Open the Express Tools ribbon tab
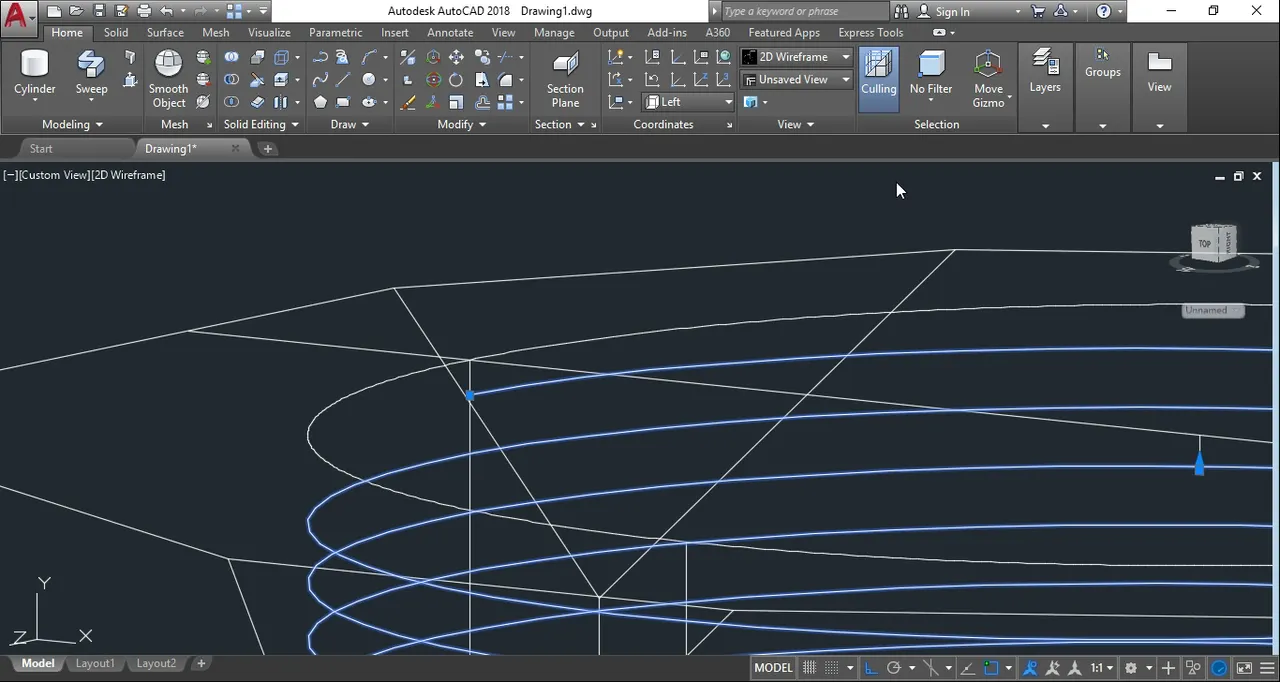The image size is (1280, 682). coord(870,32)
